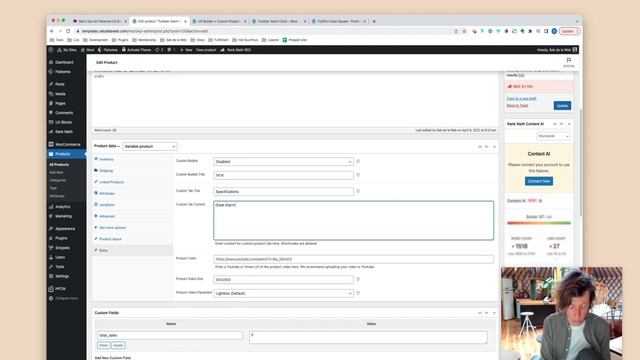
Task: Toggle the Rank Math Content AI panel
Action: pos(569,124)
